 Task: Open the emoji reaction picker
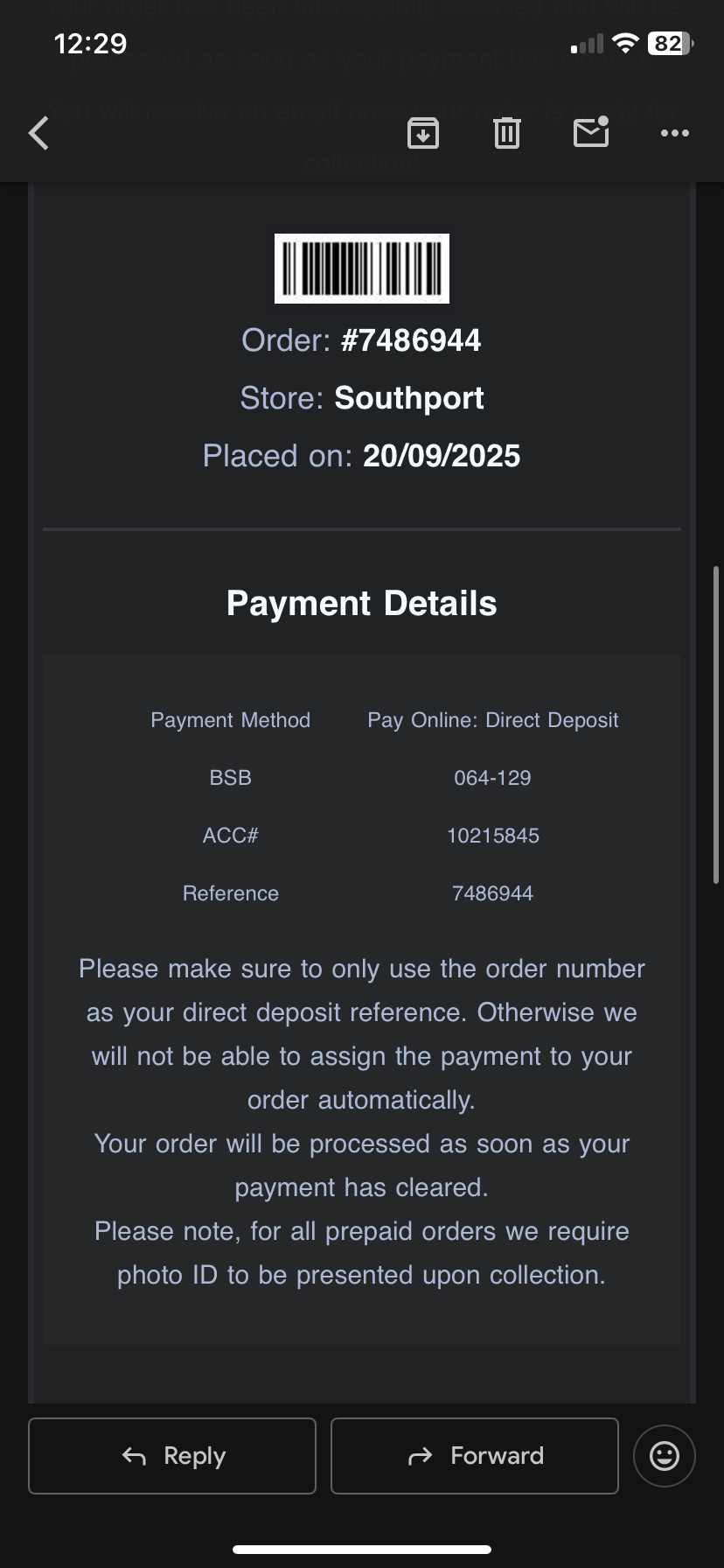click(x=664, y=1456)
